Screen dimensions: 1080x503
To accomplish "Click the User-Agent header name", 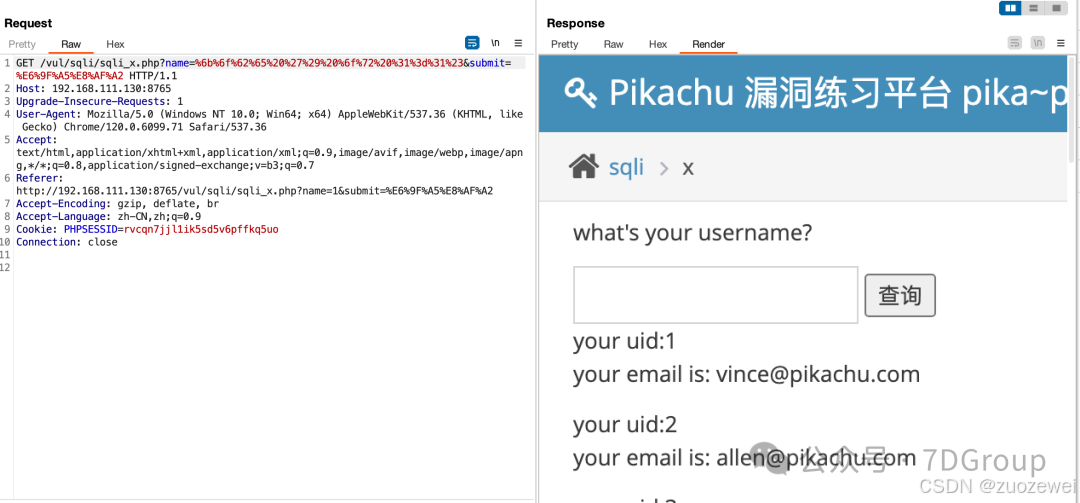I will coord(45,114).
